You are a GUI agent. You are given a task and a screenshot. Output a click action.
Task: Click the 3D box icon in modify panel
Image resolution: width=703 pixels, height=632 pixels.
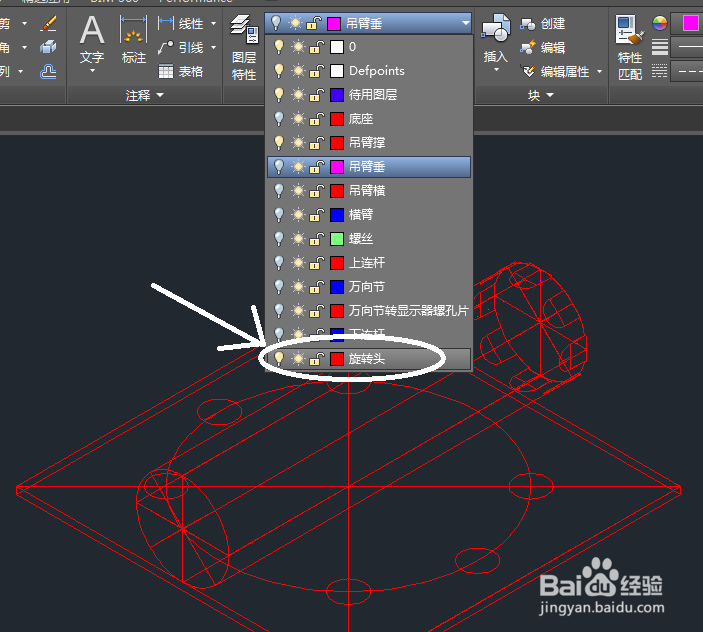click(48, 47)
